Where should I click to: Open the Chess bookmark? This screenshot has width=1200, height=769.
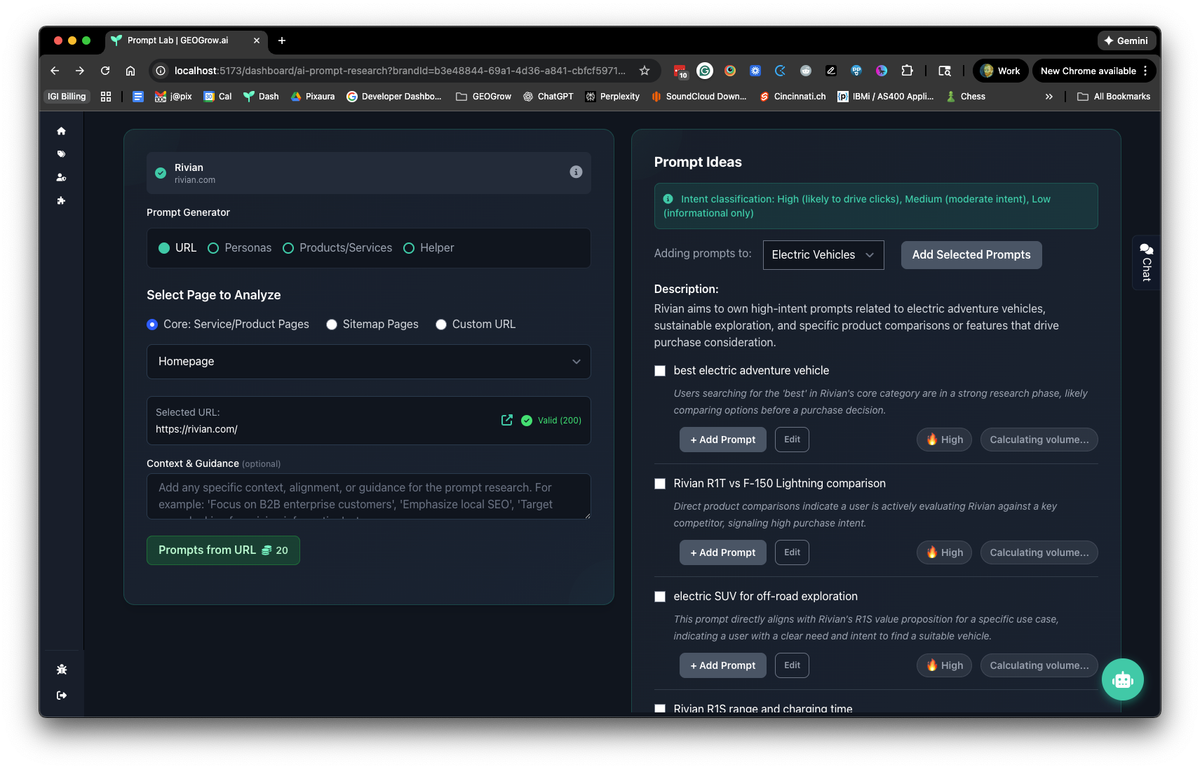[966, 97]
